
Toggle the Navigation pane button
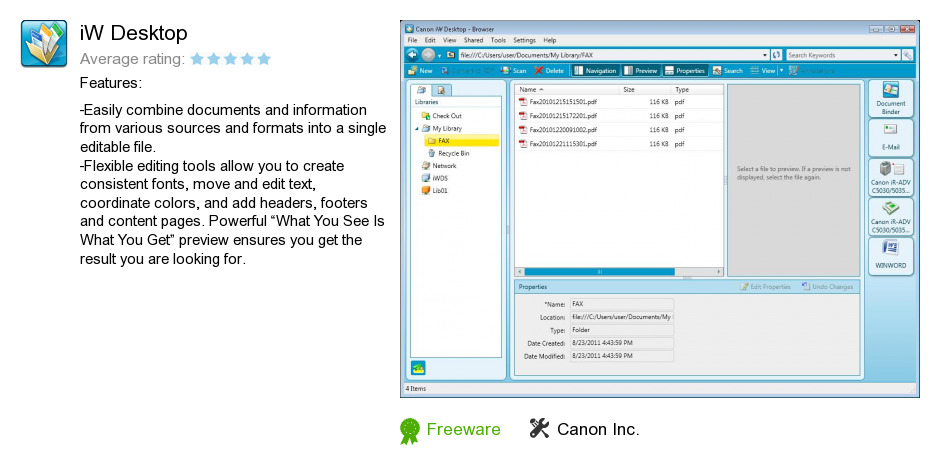pos(595,70)
